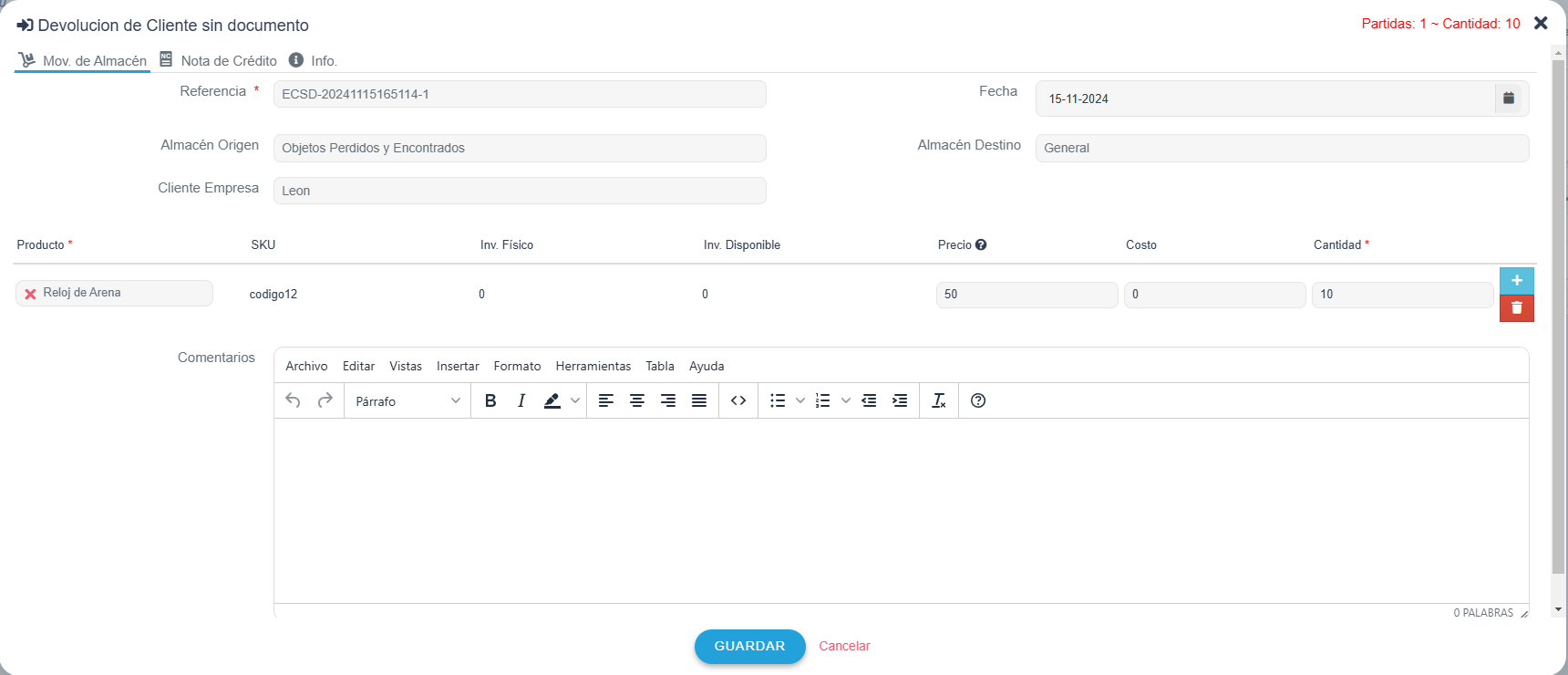Switch to Info. tab
Screen dimensions: 1568x675
[x=314, y=60]
